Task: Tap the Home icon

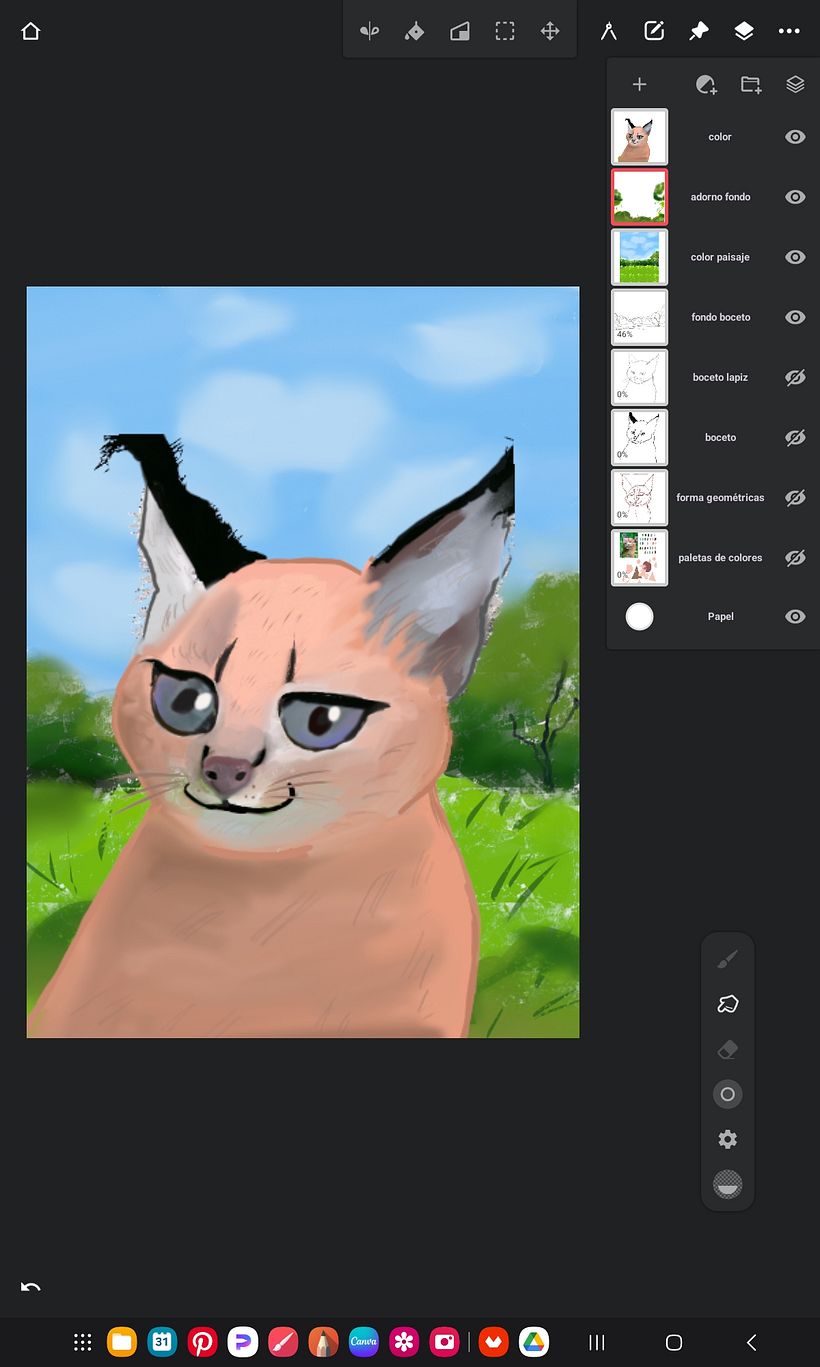Action: point(30,31)
